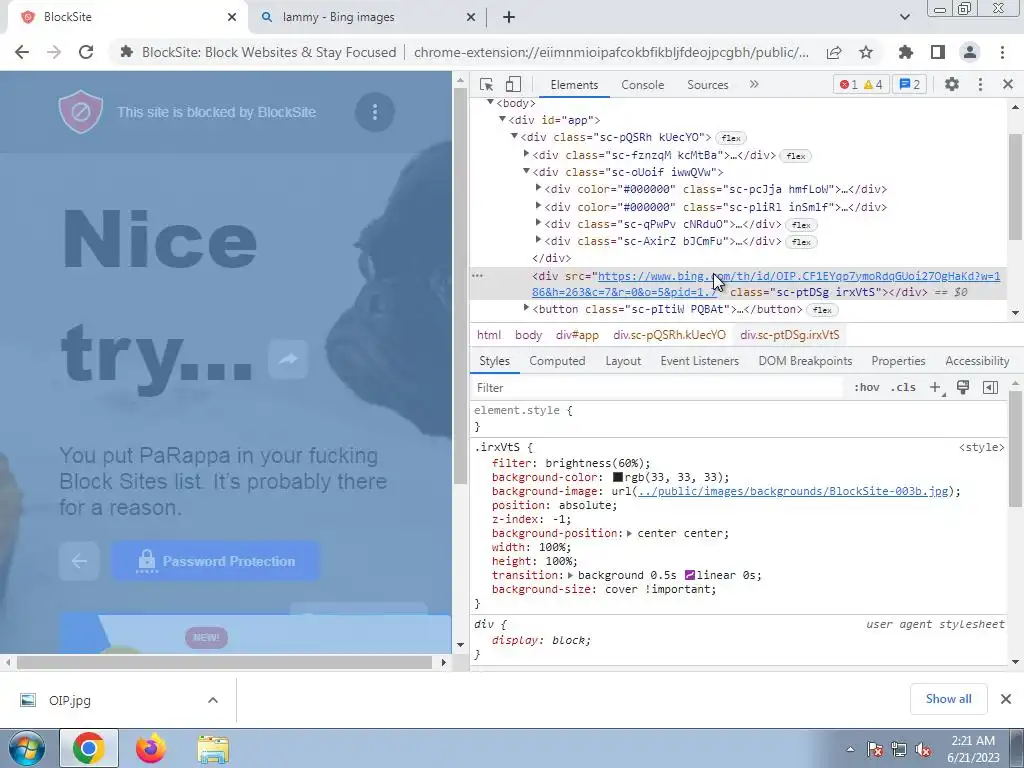Click the flex badge beside sc-fznzqM kcMtBa
Image resolution: width=1024 pixels, height=768 pixels.
pos(795,156)
